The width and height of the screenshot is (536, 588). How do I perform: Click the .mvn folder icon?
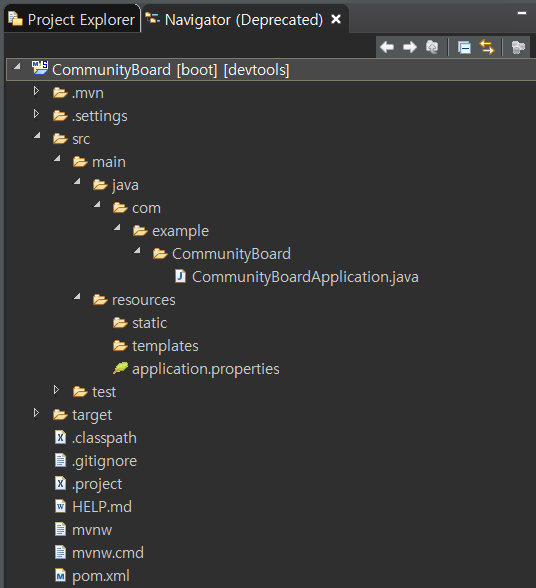click(x=60, y=93)
